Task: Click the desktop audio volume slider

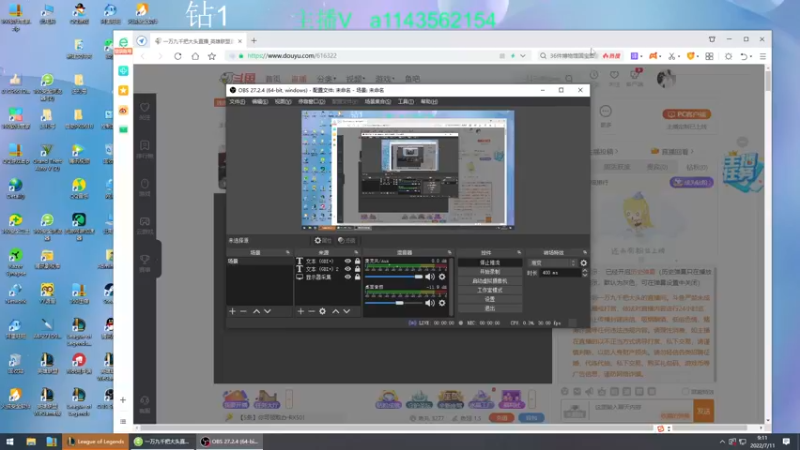Action: (393, 303)
